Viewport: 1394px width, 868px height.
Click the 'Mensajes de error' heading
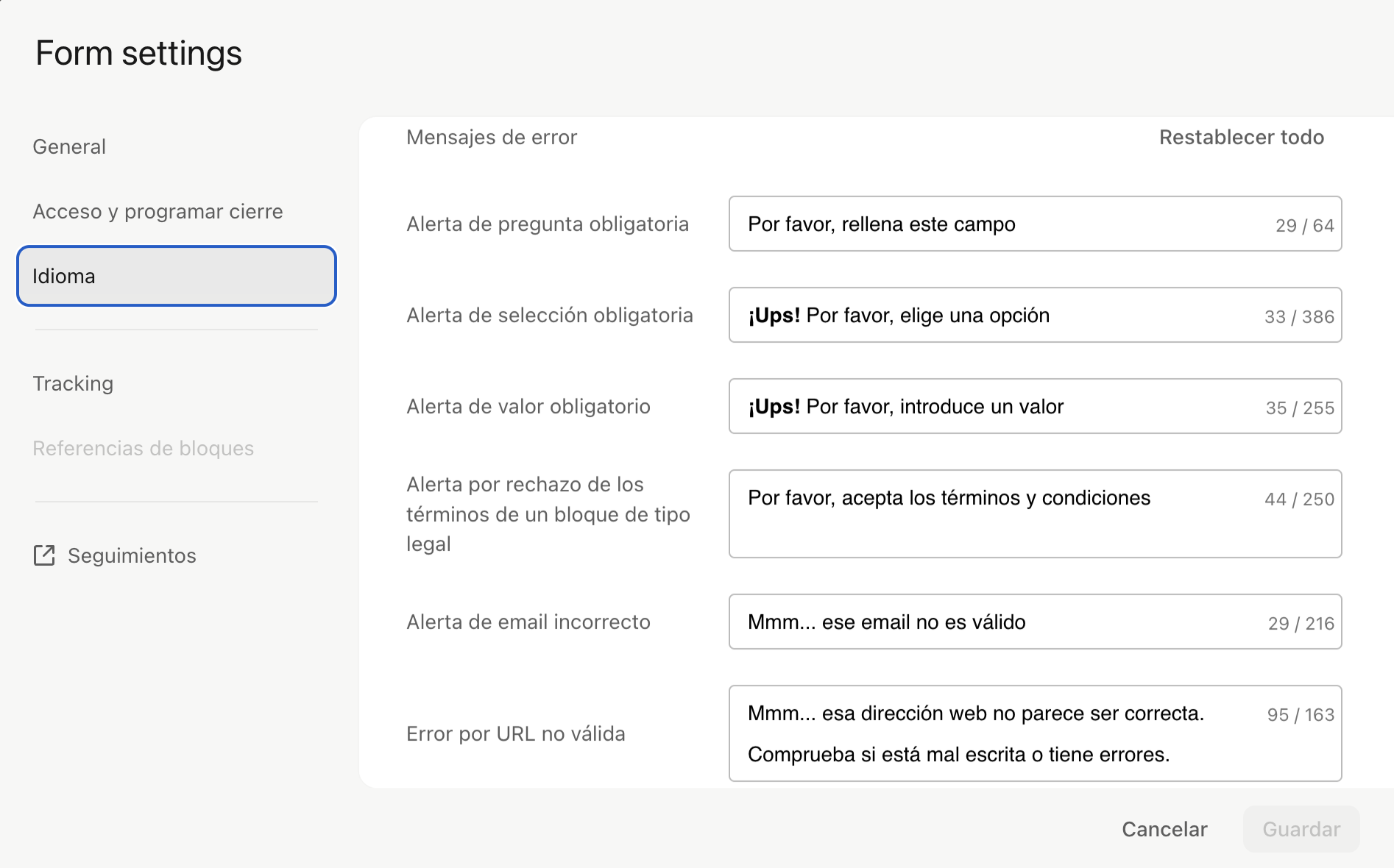click(x=492, y=138)
